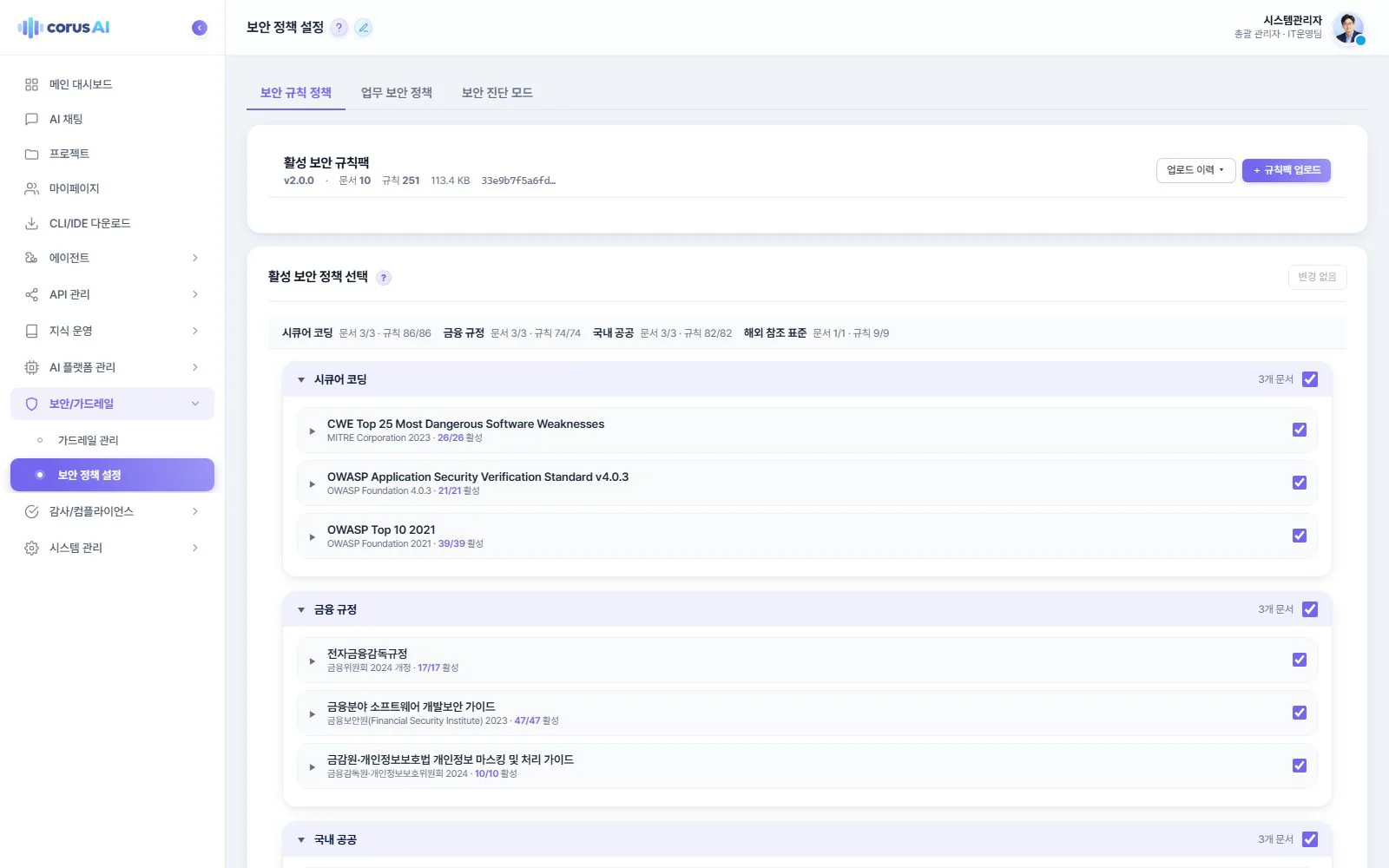Click the CLI/IDE download icon
This screenshot has width=1389, height=868.
pyautogui.click(x=32, y=223)
